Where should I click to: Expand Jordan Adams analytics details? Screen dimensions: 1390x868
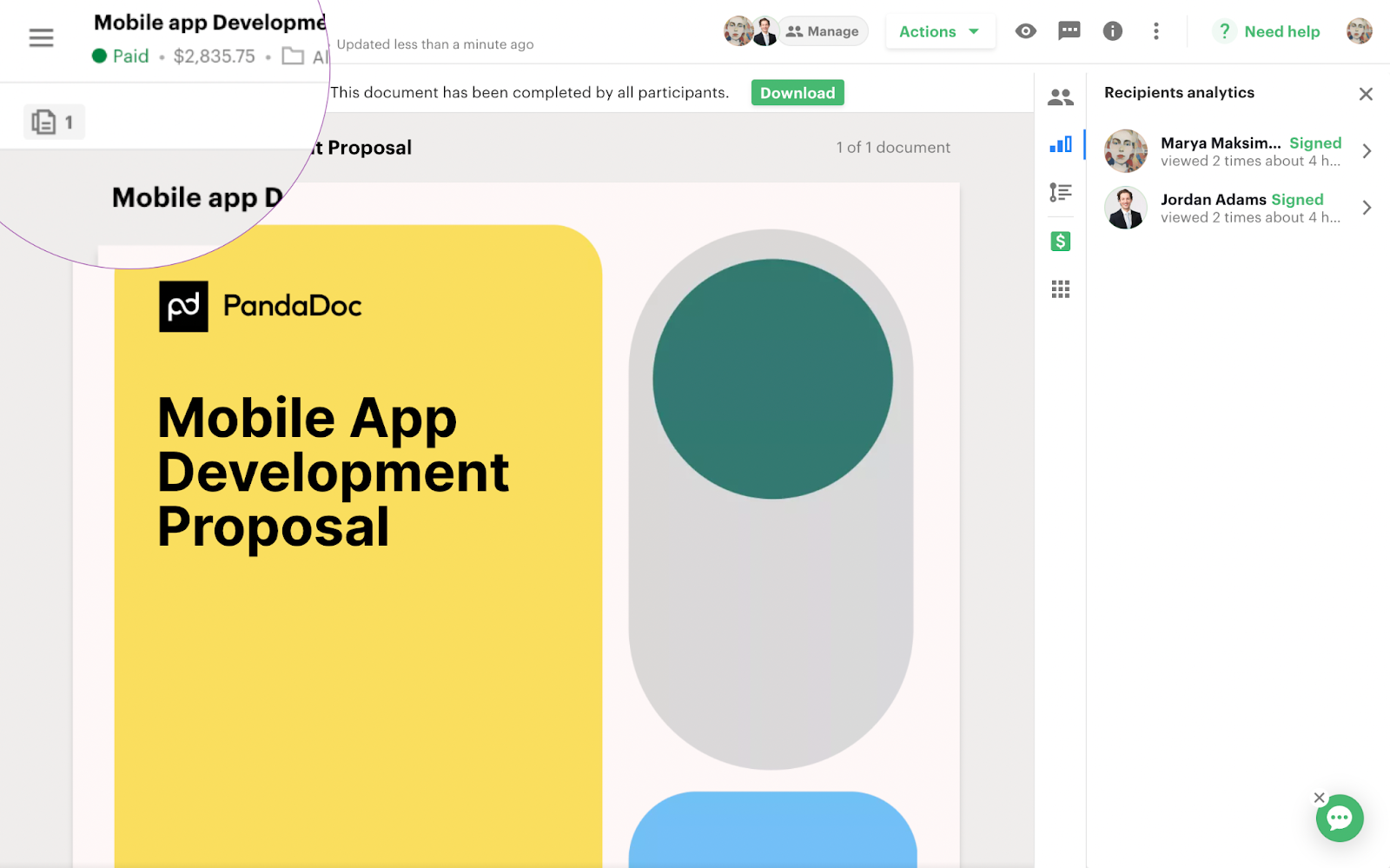click(1367, 208)
